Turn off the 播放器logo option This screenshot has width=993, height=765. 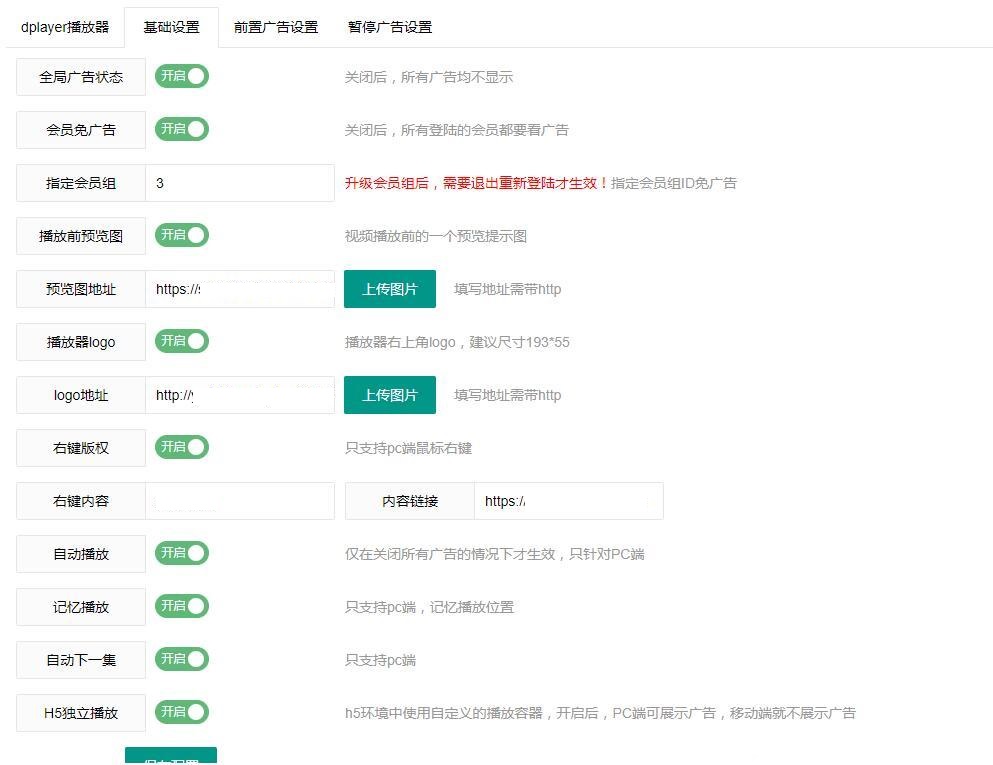click(181, 341)
